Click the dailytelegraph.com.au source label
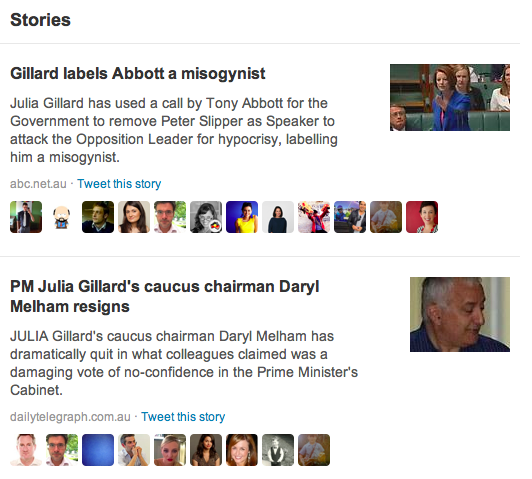 coord(70,417)
